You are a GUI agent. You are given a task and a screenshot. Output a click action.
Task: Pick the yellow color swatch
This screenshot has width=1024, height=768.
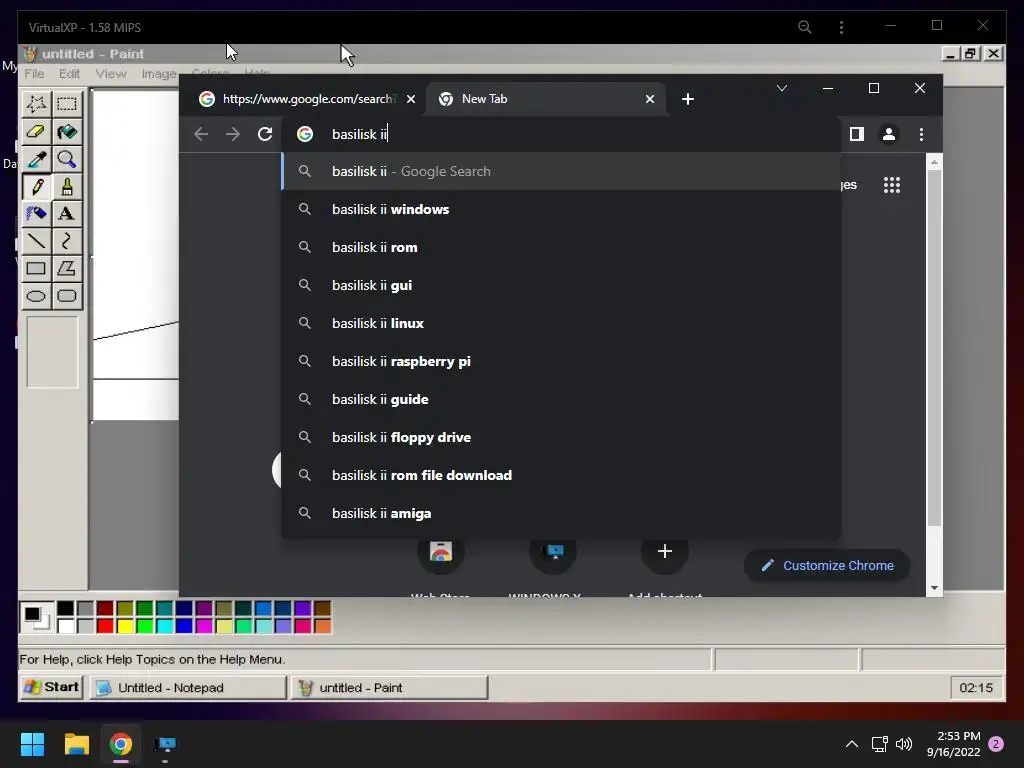[125, 626]
